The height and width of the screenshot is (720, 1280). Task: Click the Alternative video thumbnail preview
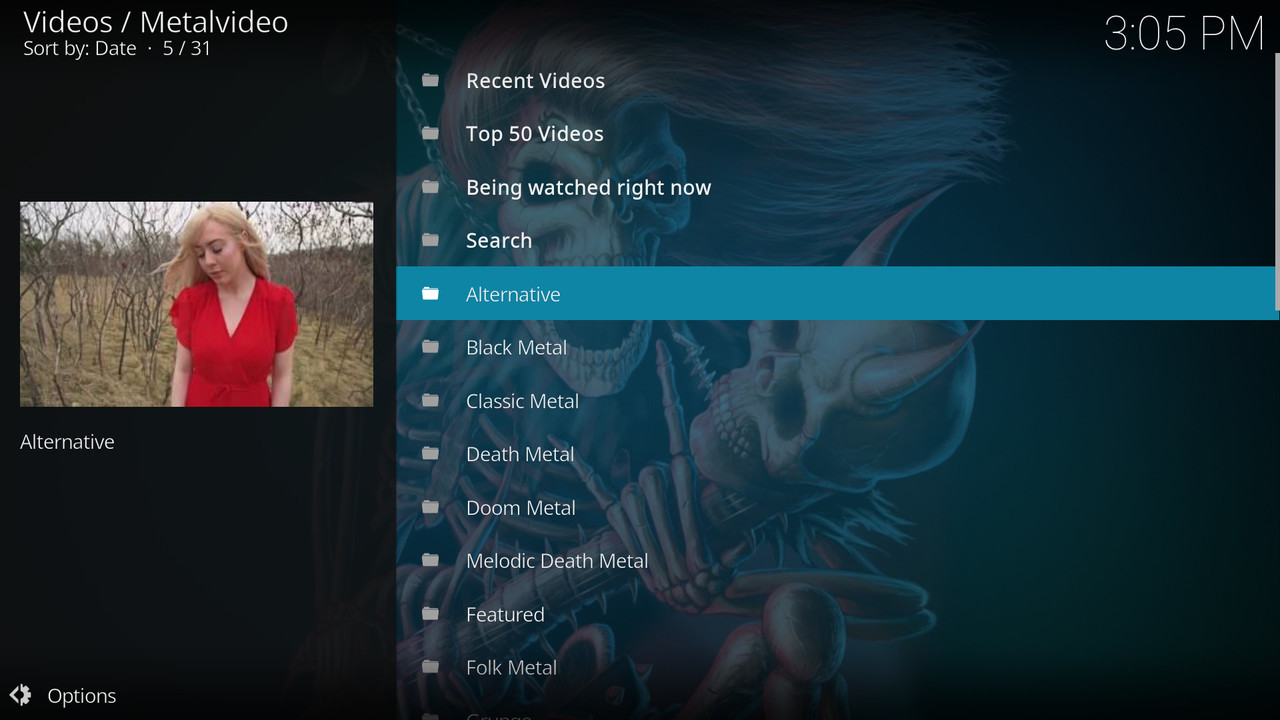point(196,304)
